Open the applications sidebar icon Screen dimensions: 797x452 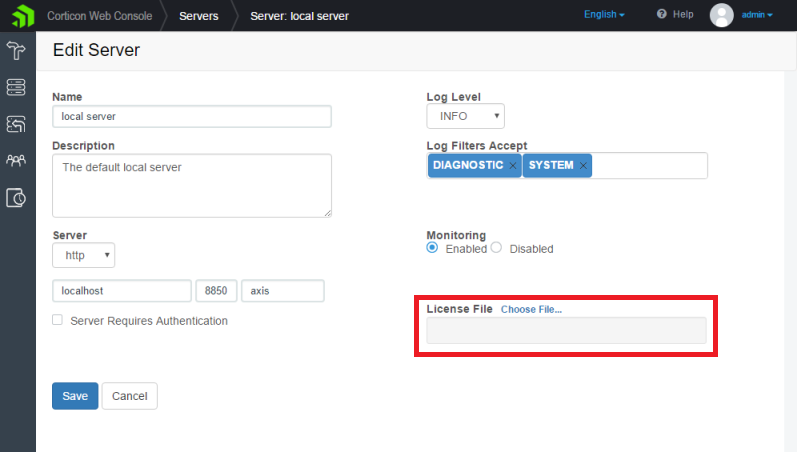(x=16, y=124)
